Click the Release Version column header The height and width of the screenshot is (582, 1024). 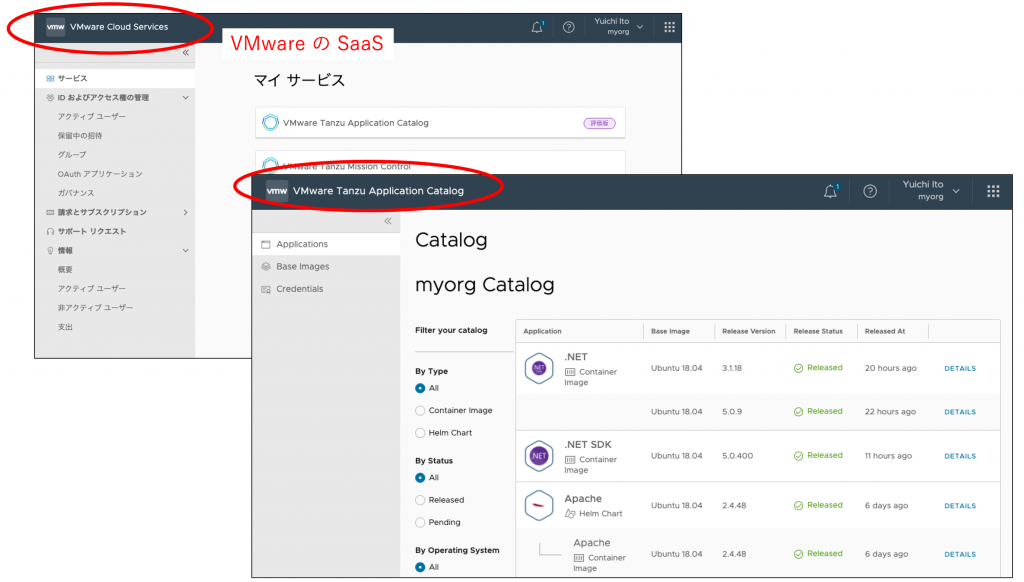point(748,331)
